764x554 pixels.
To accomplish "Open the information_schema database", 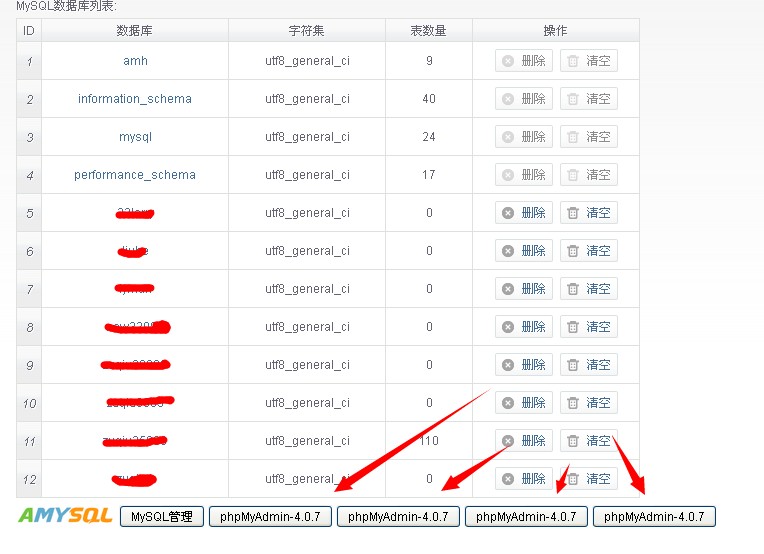I will 135,99.
